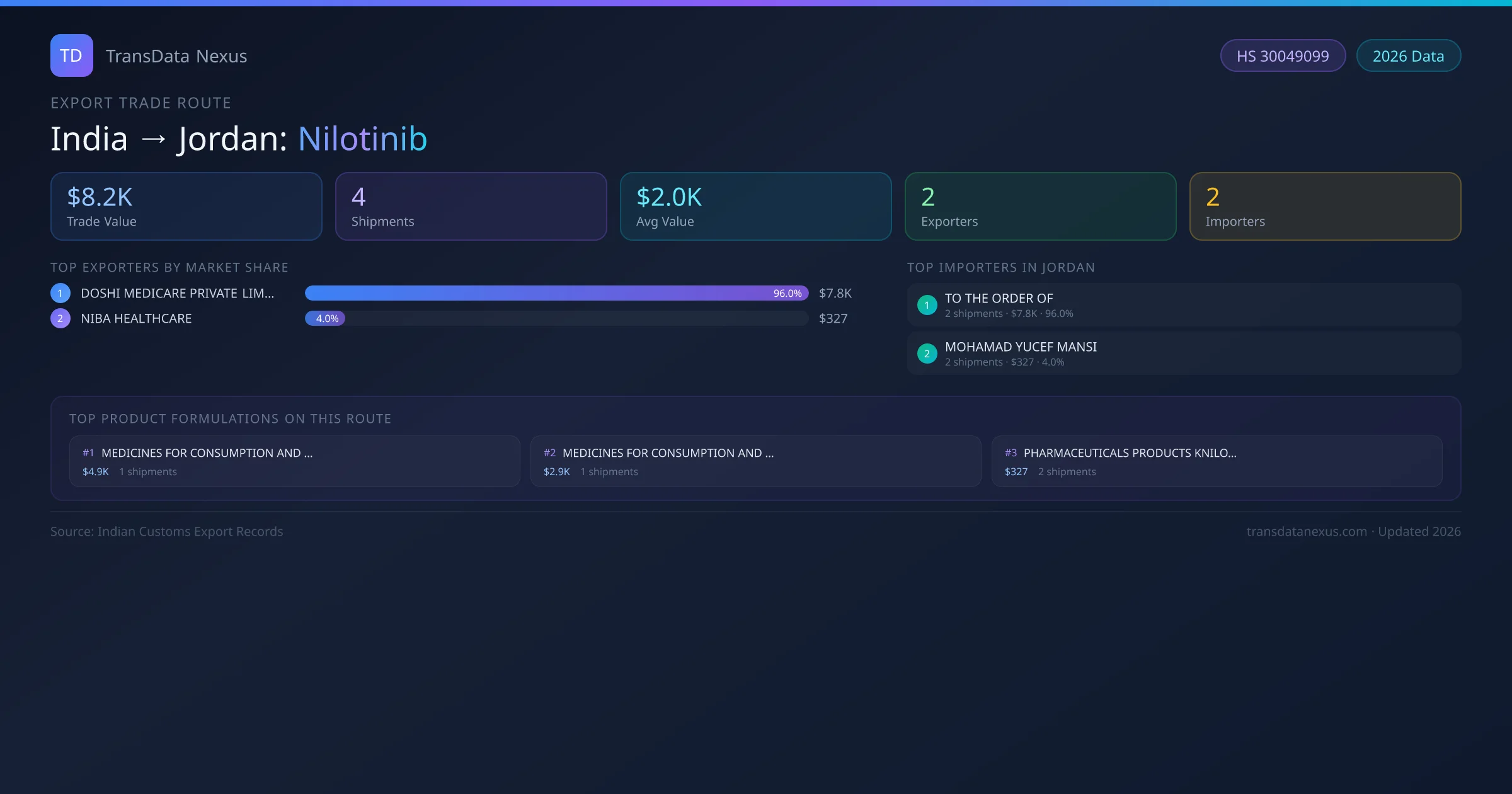Click the HS 30049099 badge
The height and width of the screenshot is (794, 1512).
point(1282,56)
